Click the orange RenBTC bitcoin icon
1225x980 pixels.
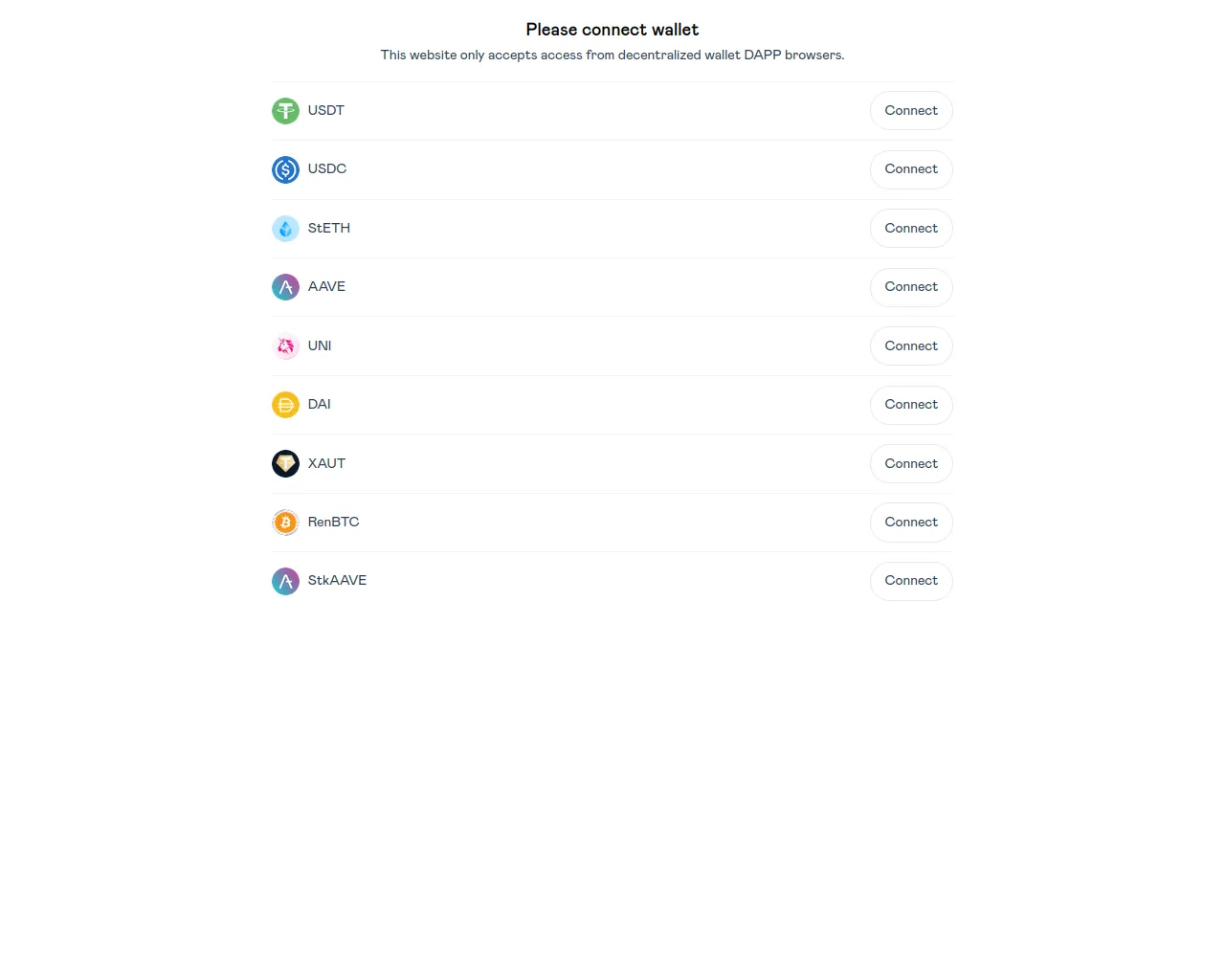(x=285, y=523)
